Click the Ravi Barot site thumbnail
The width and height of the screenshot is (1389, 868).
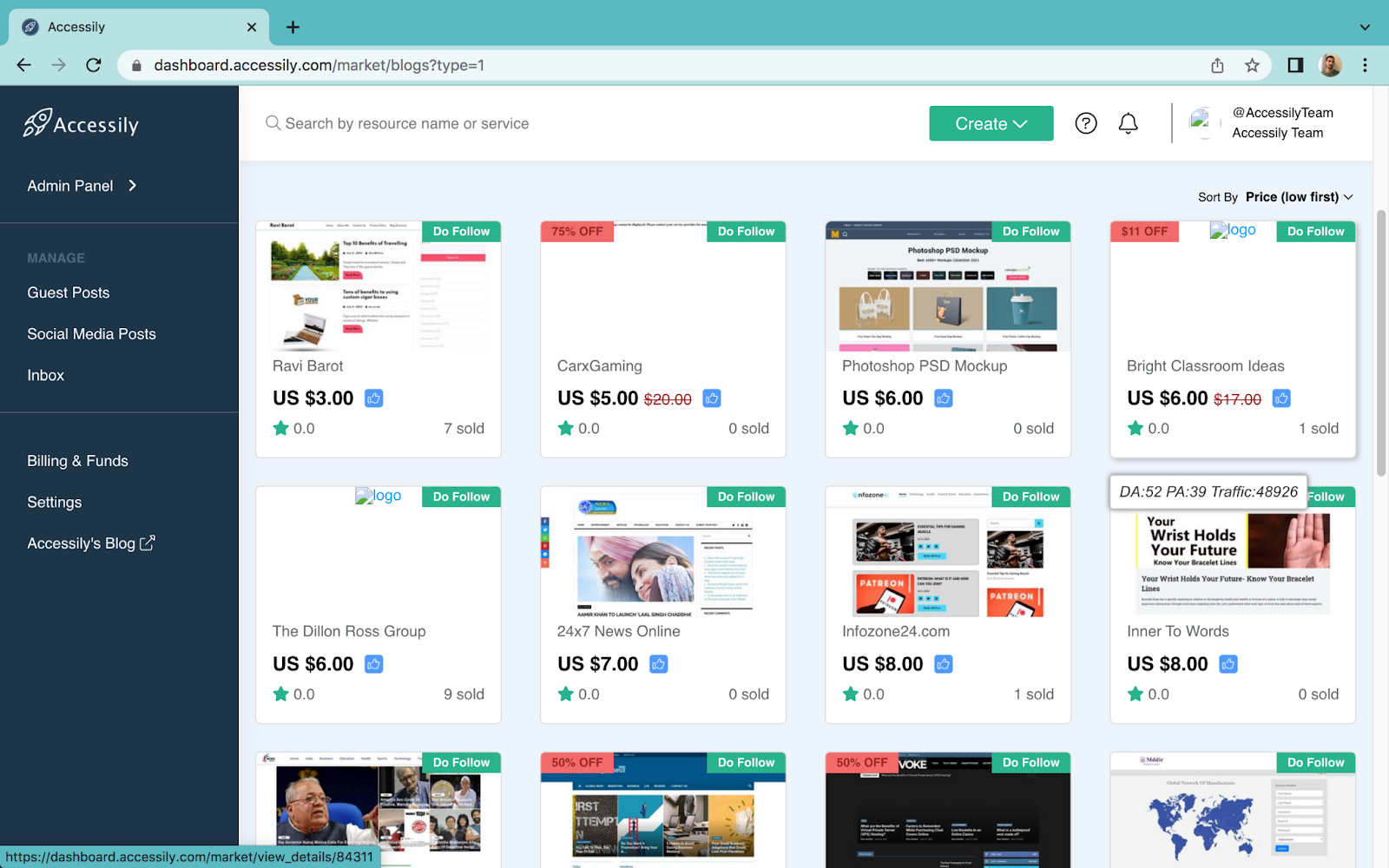pyautogui.click(x=379, y=286)
